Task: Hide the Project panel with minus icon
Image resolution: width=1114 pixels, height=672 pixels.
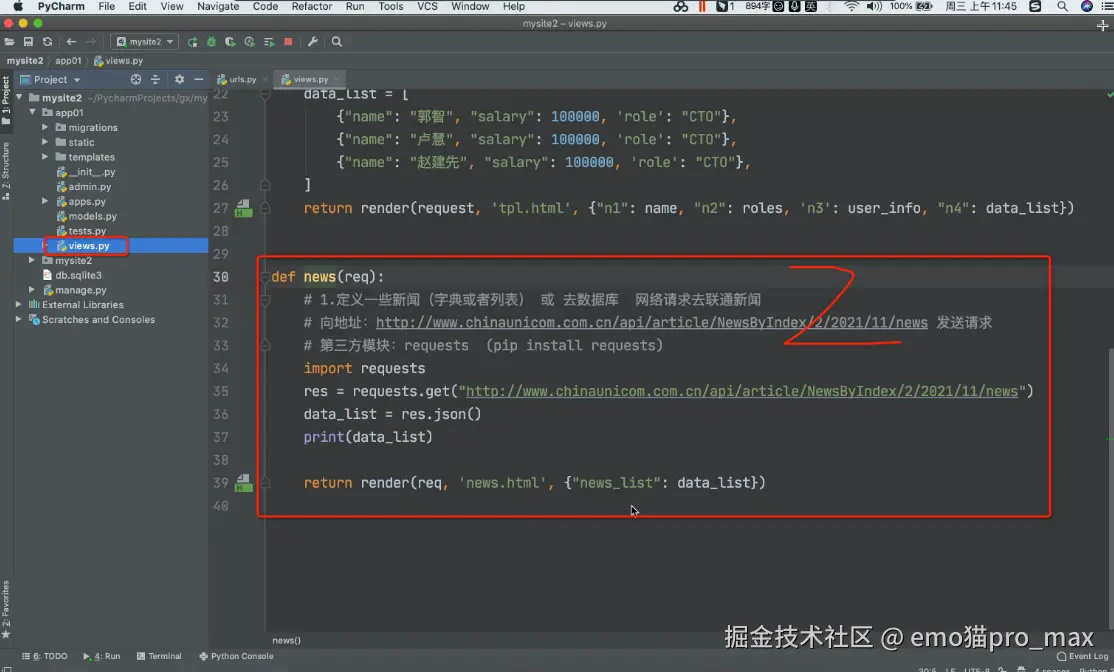Action: [x=199, y=80]
